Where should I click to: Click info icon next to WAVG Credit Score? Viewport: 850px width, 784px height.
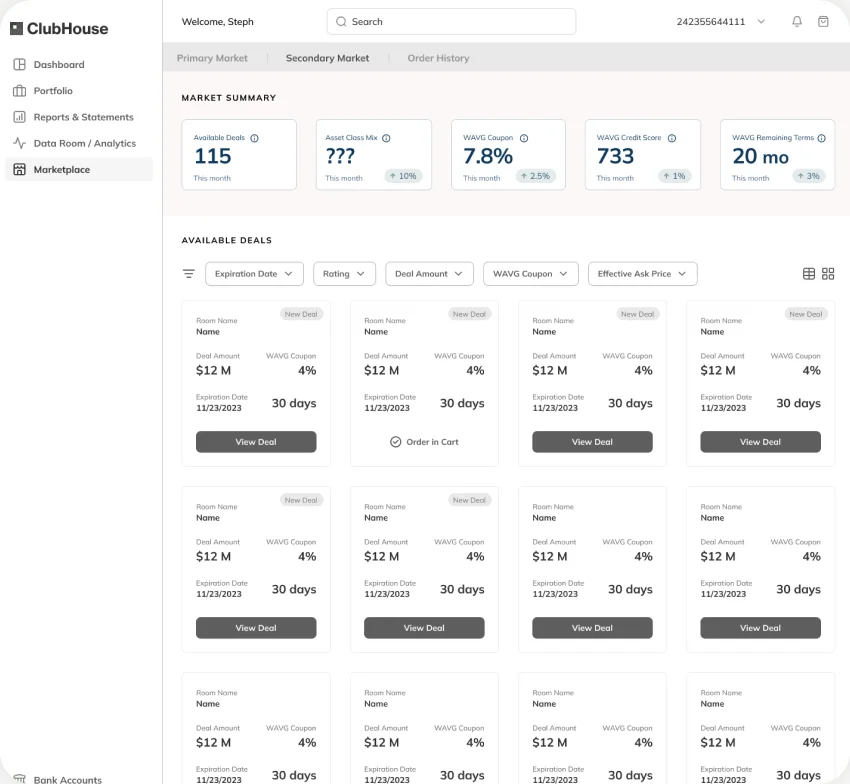pyautogui.click(x=672, y=138)
